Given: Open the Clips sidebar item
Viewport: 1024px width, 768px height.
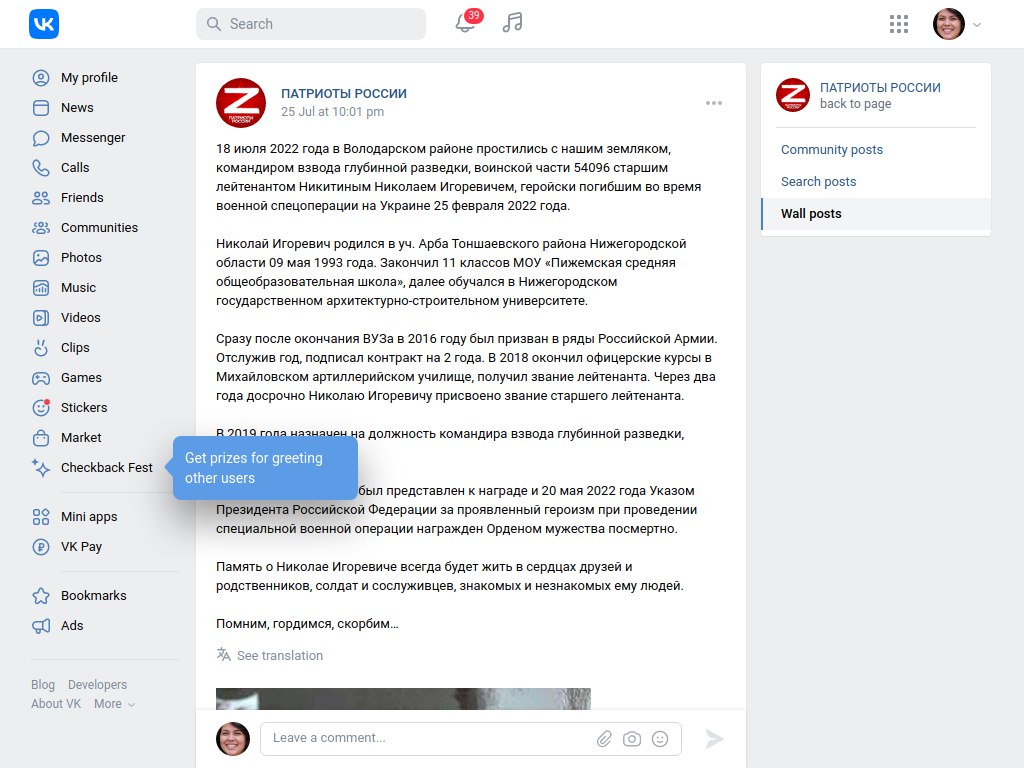Looking at the screenshot, I should (x=74, y=347).
